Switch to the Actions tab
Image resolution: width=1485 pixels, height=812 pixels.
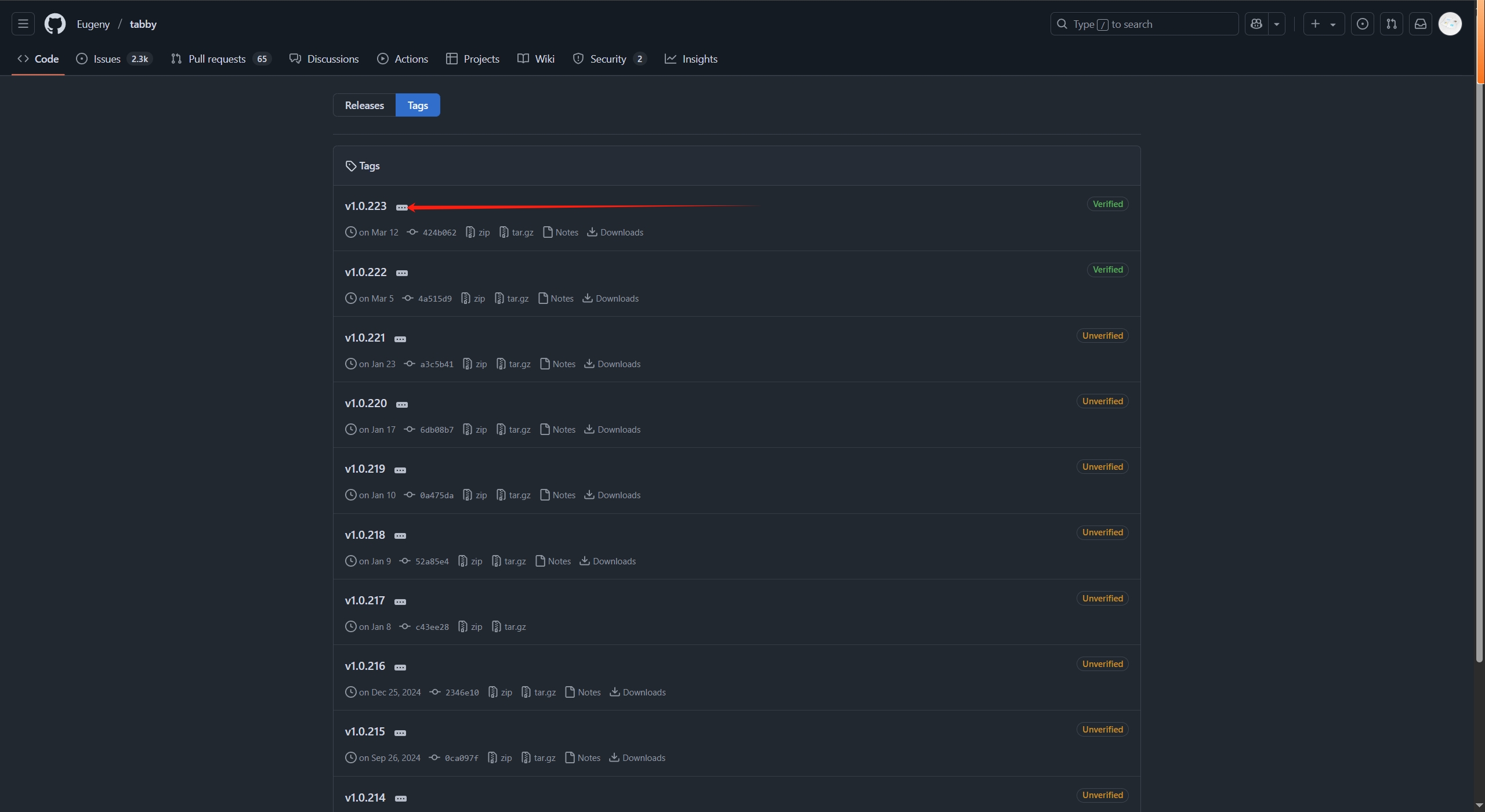point(403,59)
